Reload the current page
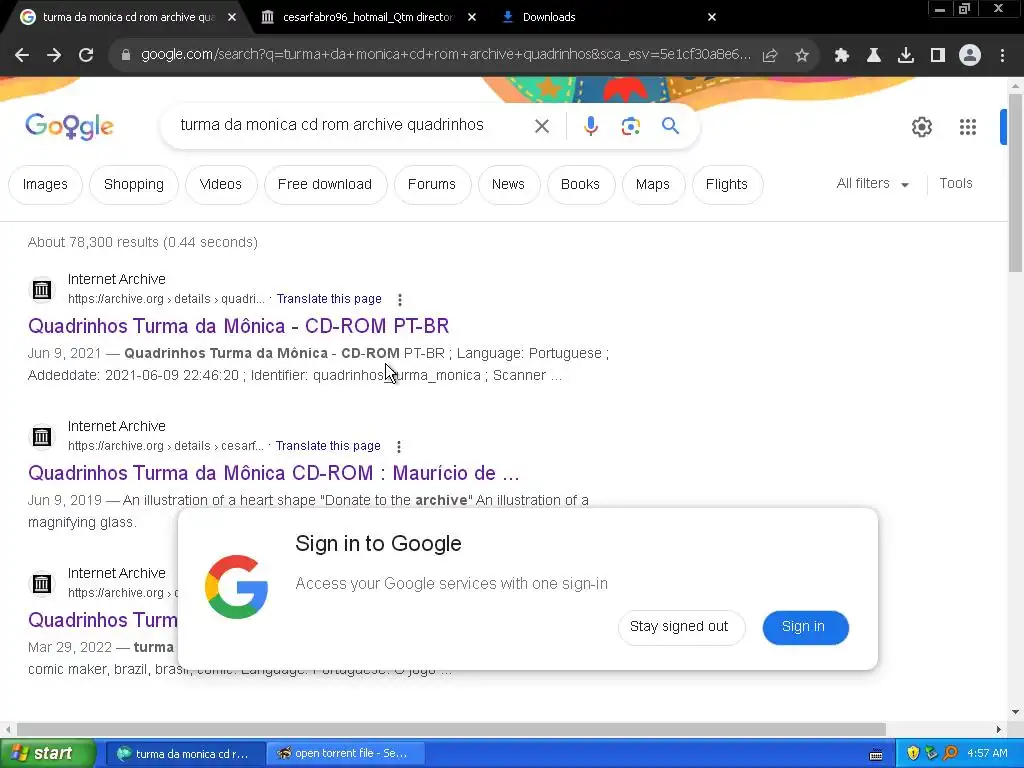Screen dimensions: 1024x768 click(x=86, y=56)
